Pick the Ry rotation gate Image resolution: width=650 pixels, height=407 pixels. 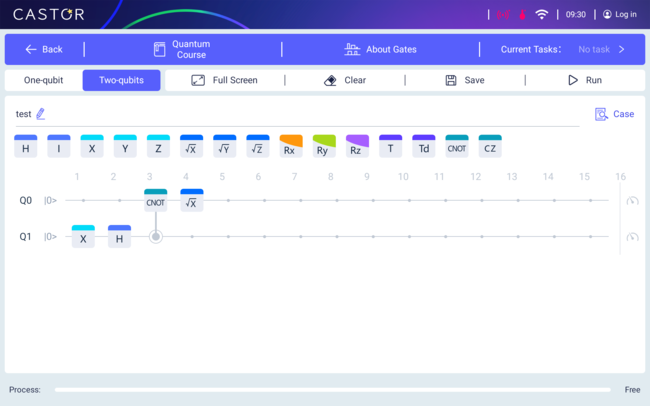323,147
